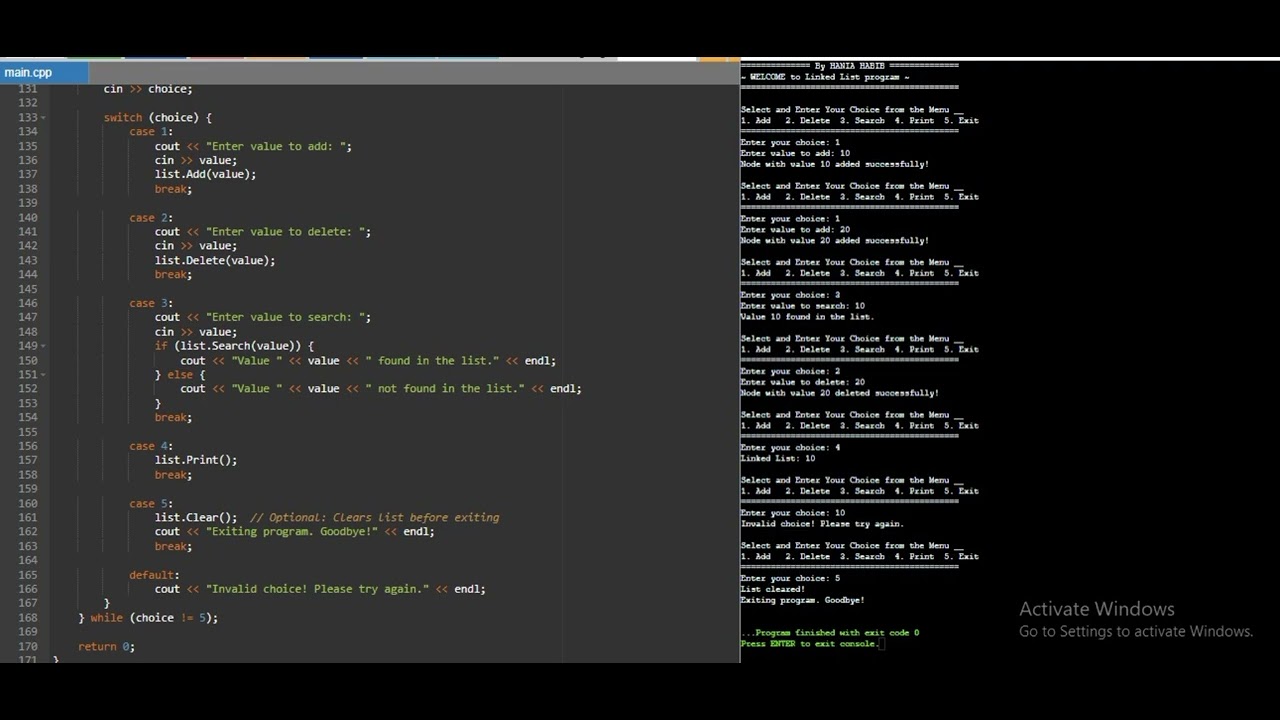
Task: Click 'Enter your choice: 2' in console
Action: tap(791, 371)
